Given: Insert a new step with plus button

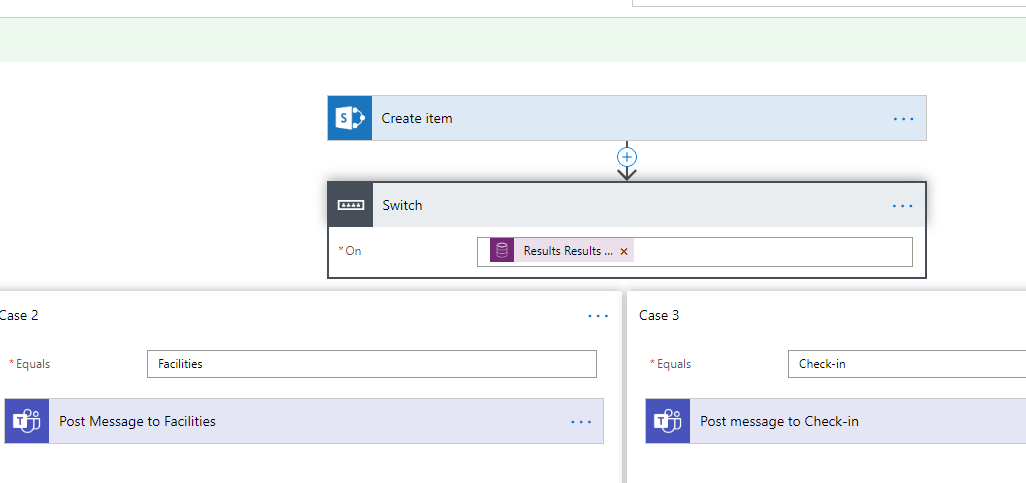Looking at the screenshot, I should [627, 157].
